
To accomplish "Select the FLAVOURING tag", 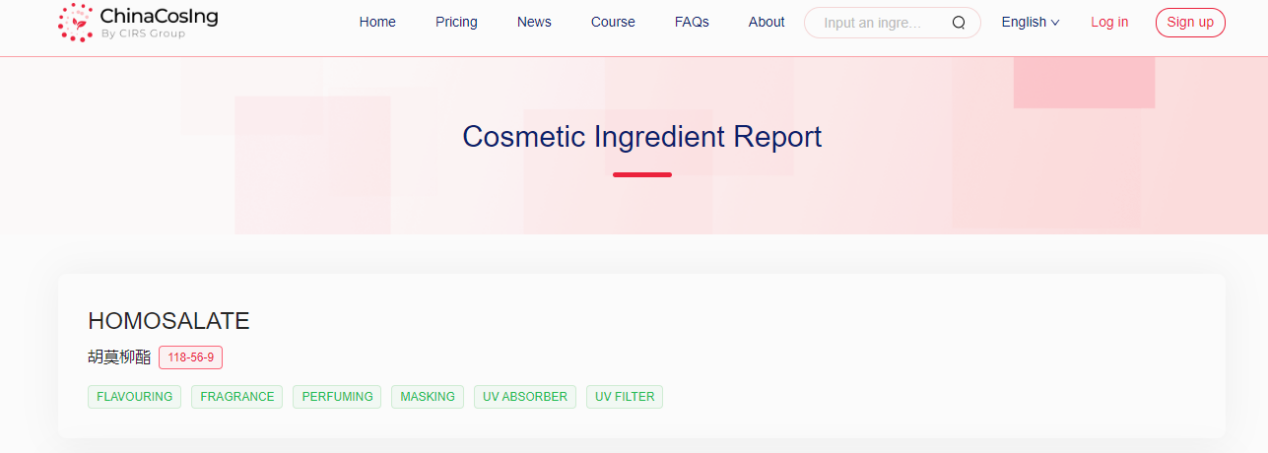I will coord(134,397).
